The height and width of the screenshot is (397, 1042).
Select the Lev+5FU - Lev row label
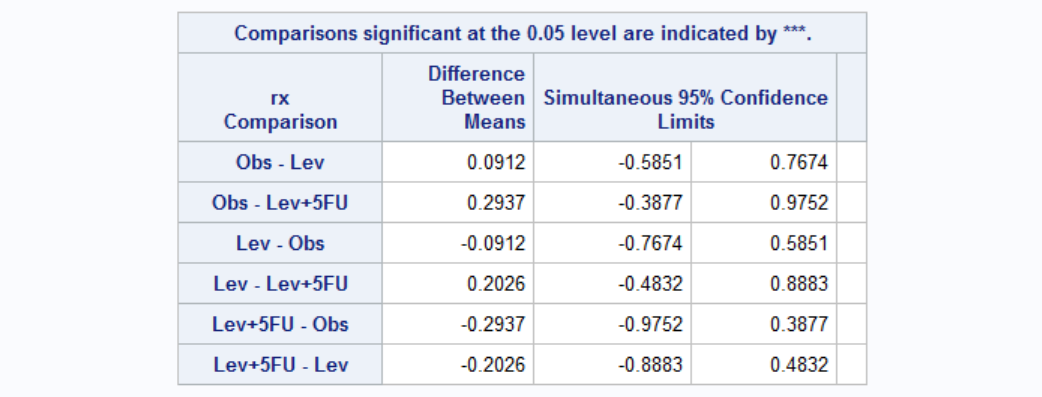tap(280, 364)
